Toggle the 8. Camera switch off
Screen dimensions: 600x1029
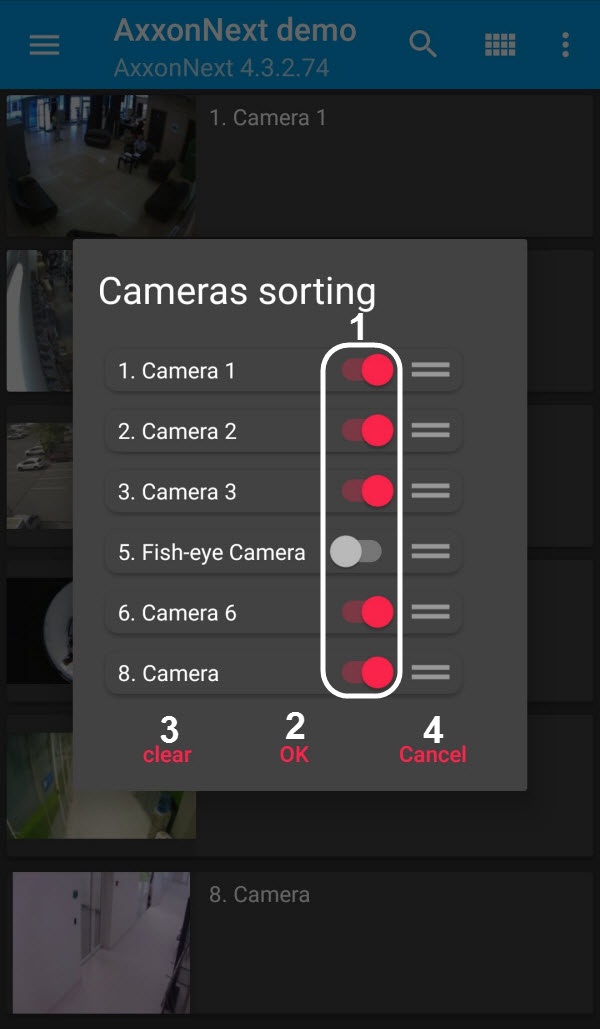coord(367,673)
